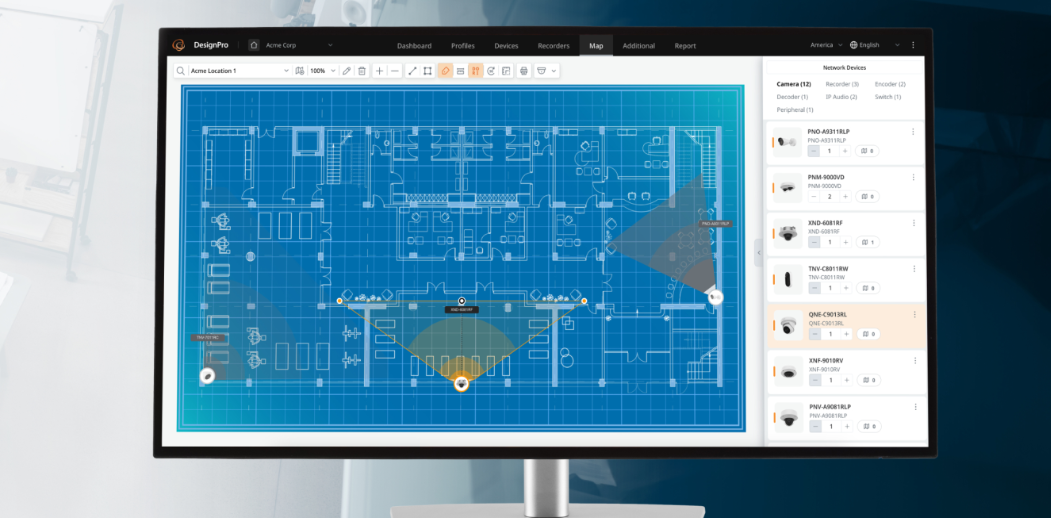Select the Map tab
This screenshot has width=1051, height=518.
pyautogui.click(x=596, y=46)
